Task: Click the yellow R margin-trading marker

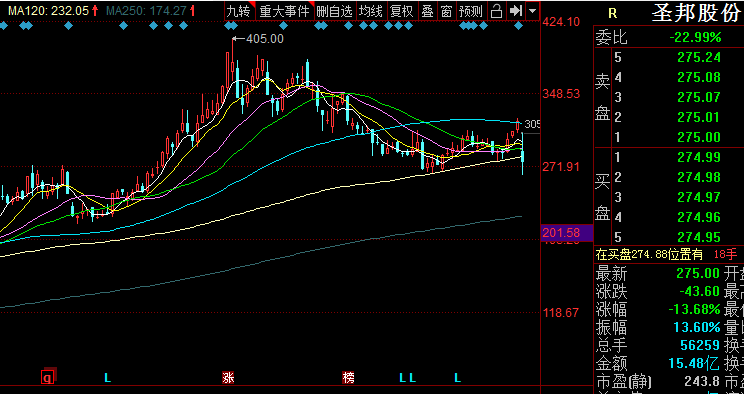Action: click(x=613, y=14)
